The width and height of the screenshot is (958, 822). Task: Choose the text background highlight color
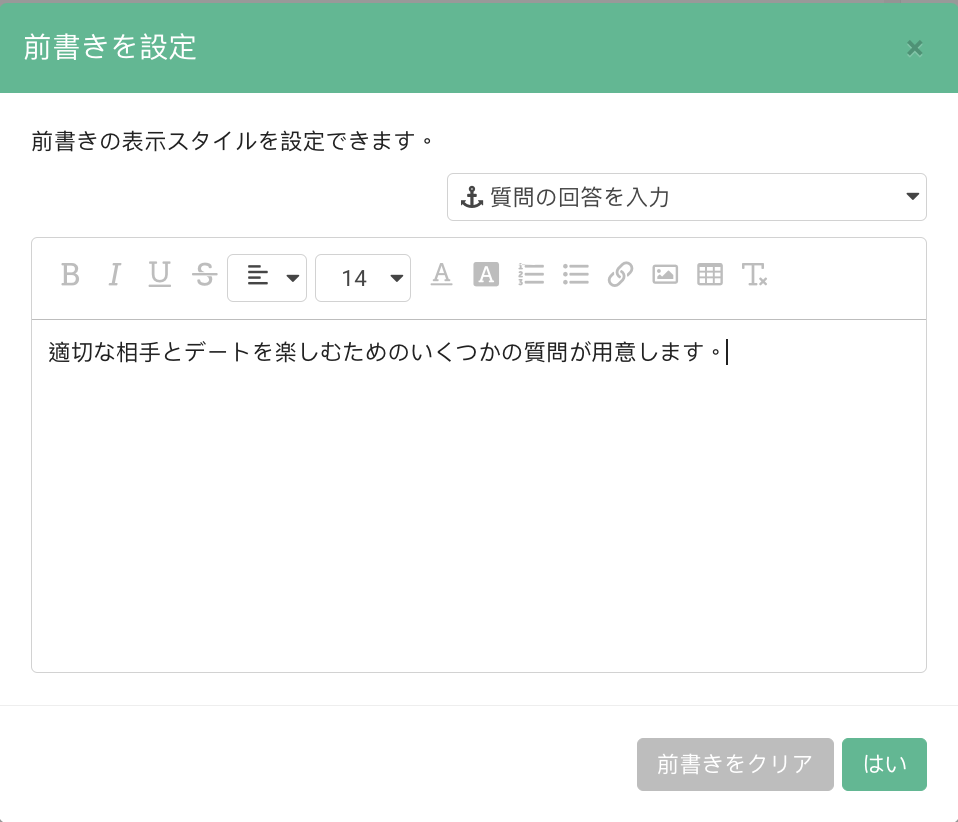[486, 275]
